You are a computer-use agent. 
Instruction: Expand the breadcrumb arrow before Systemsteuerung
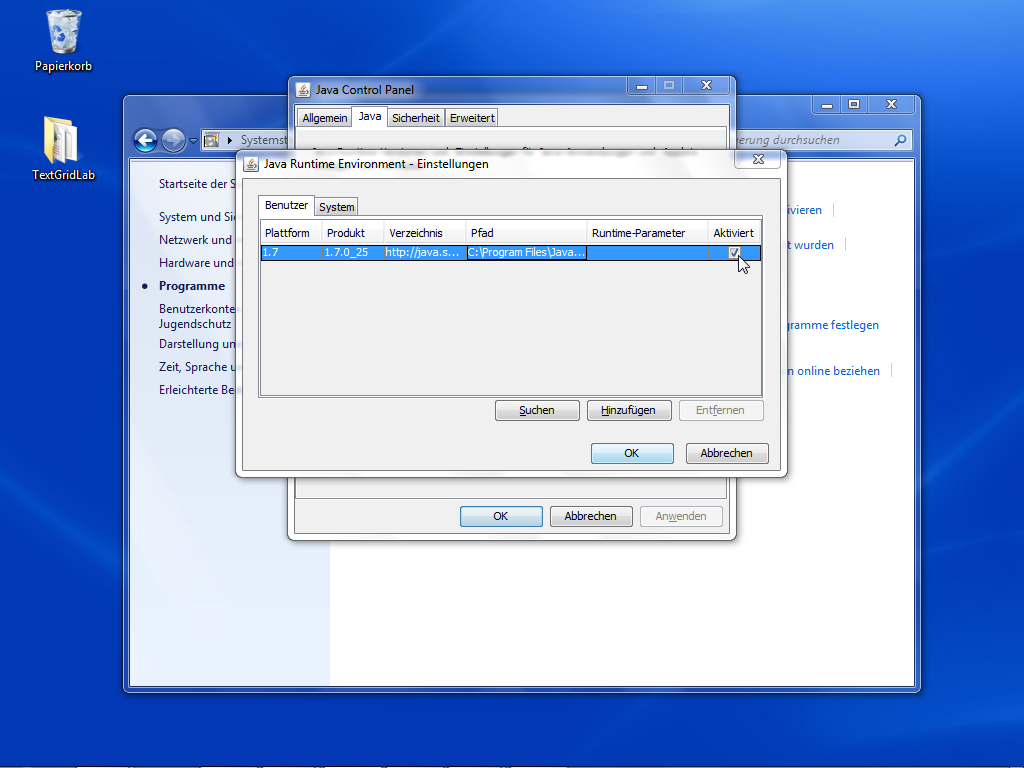pyautogui.click(x=230, y=140)
